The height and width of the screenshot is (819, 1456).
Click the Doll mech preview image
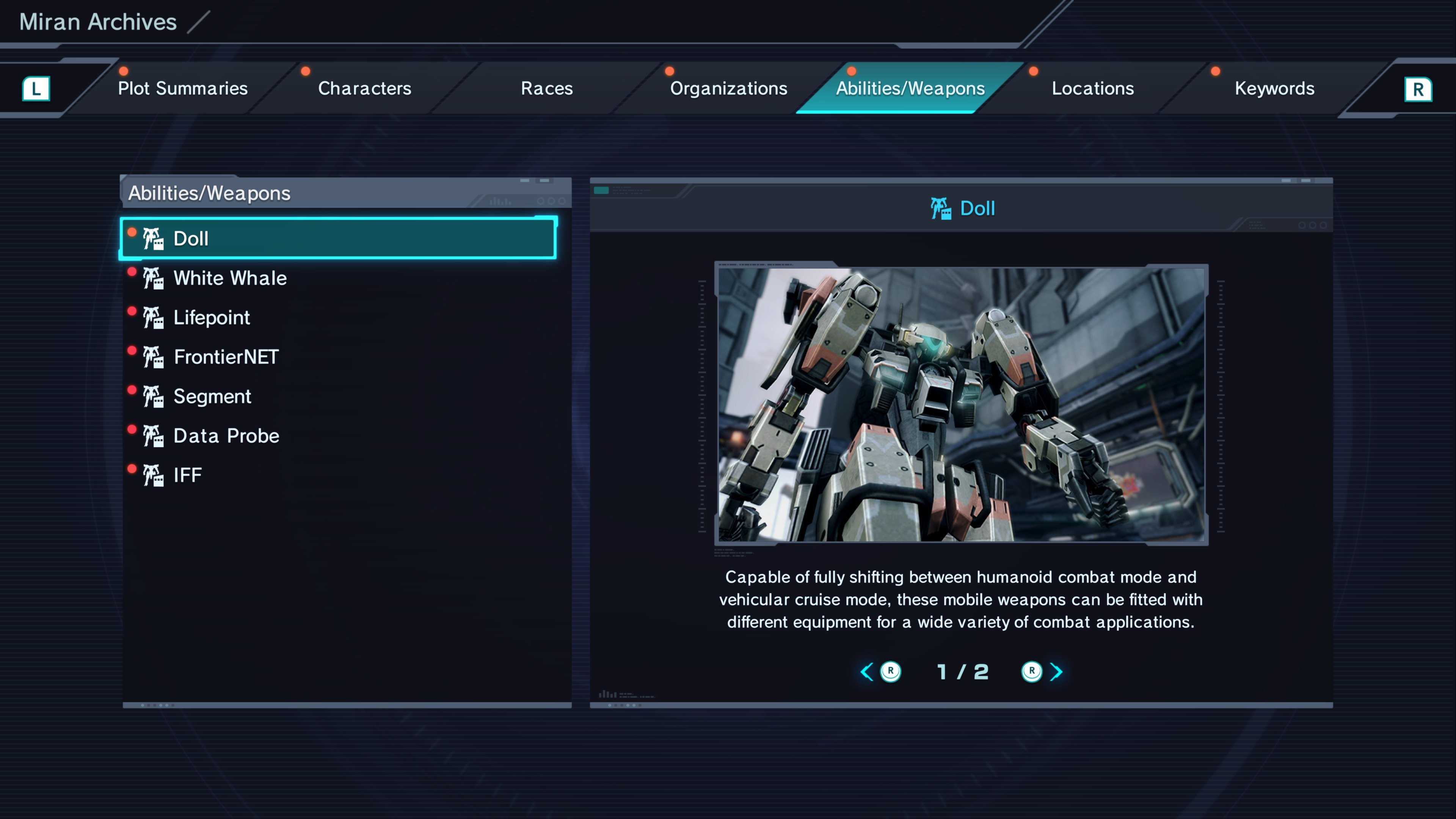961,404
